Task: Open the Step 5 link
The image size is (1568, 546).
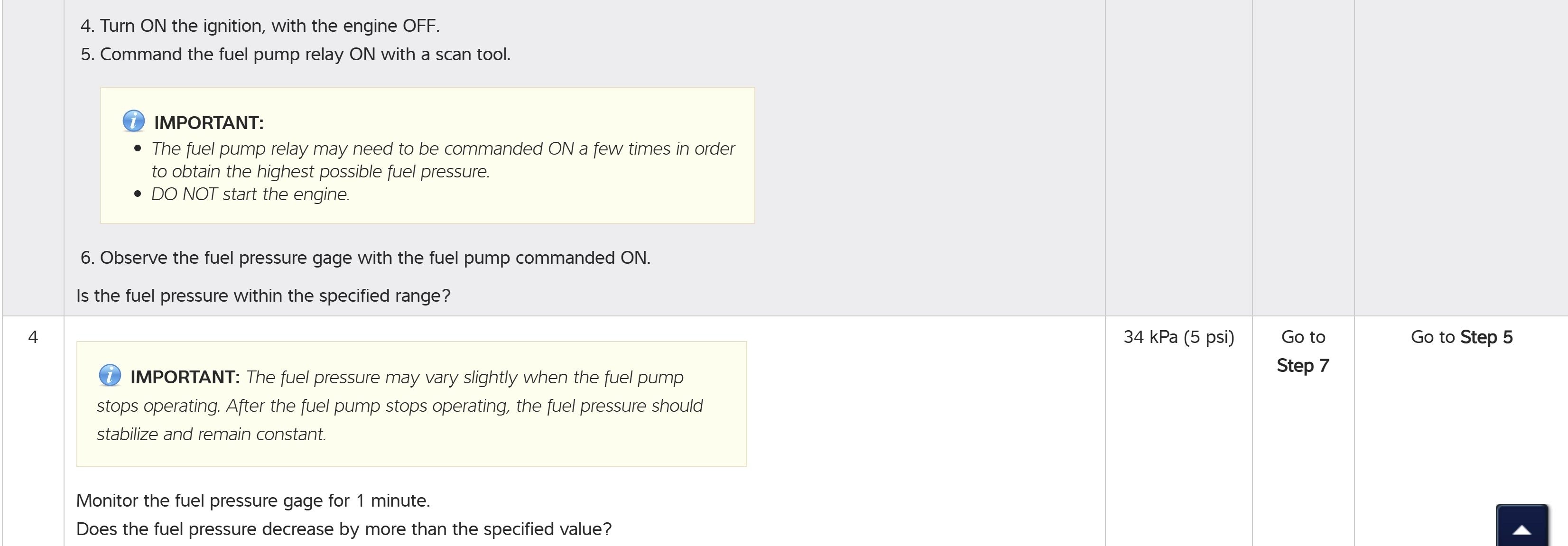Action: tap(1486, 337)
